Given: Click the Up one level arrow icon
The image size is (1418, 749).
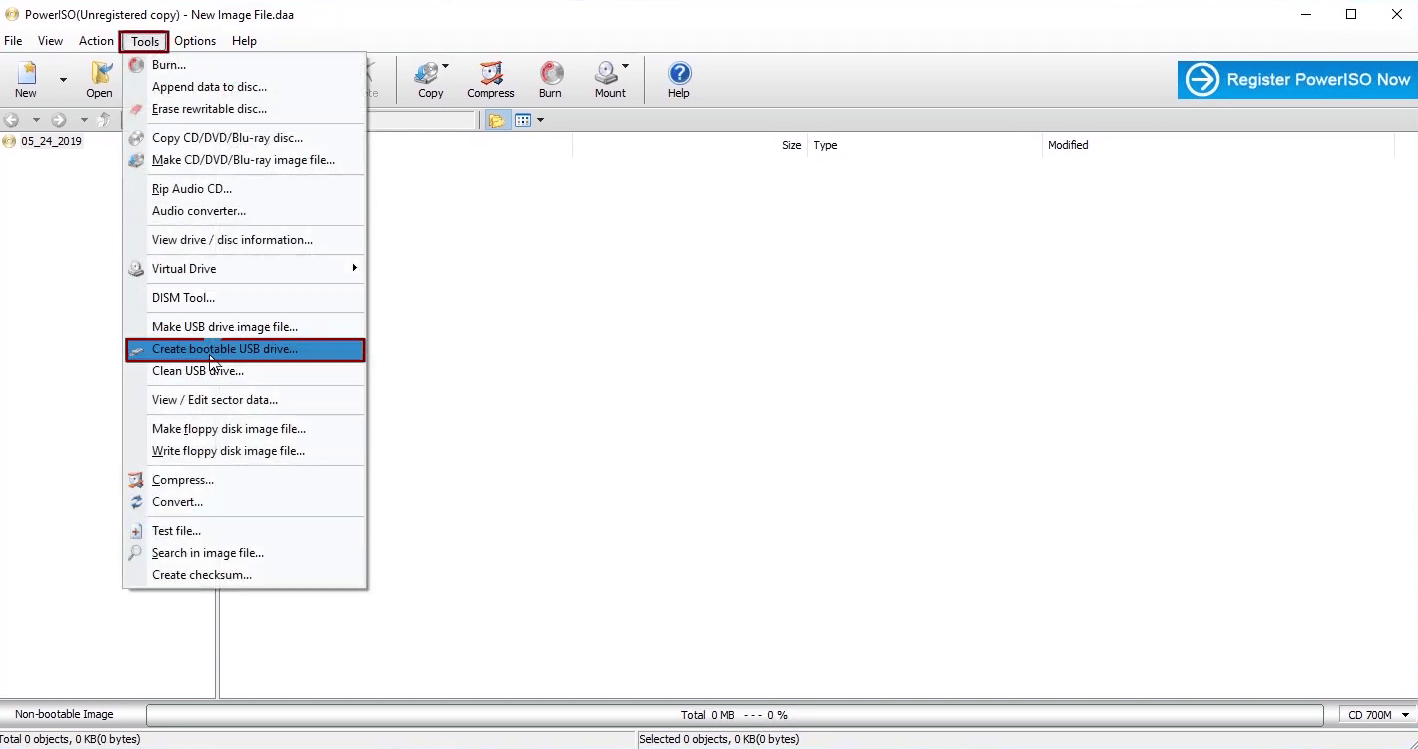Looking at the screenshot, I should pos(105,120).
